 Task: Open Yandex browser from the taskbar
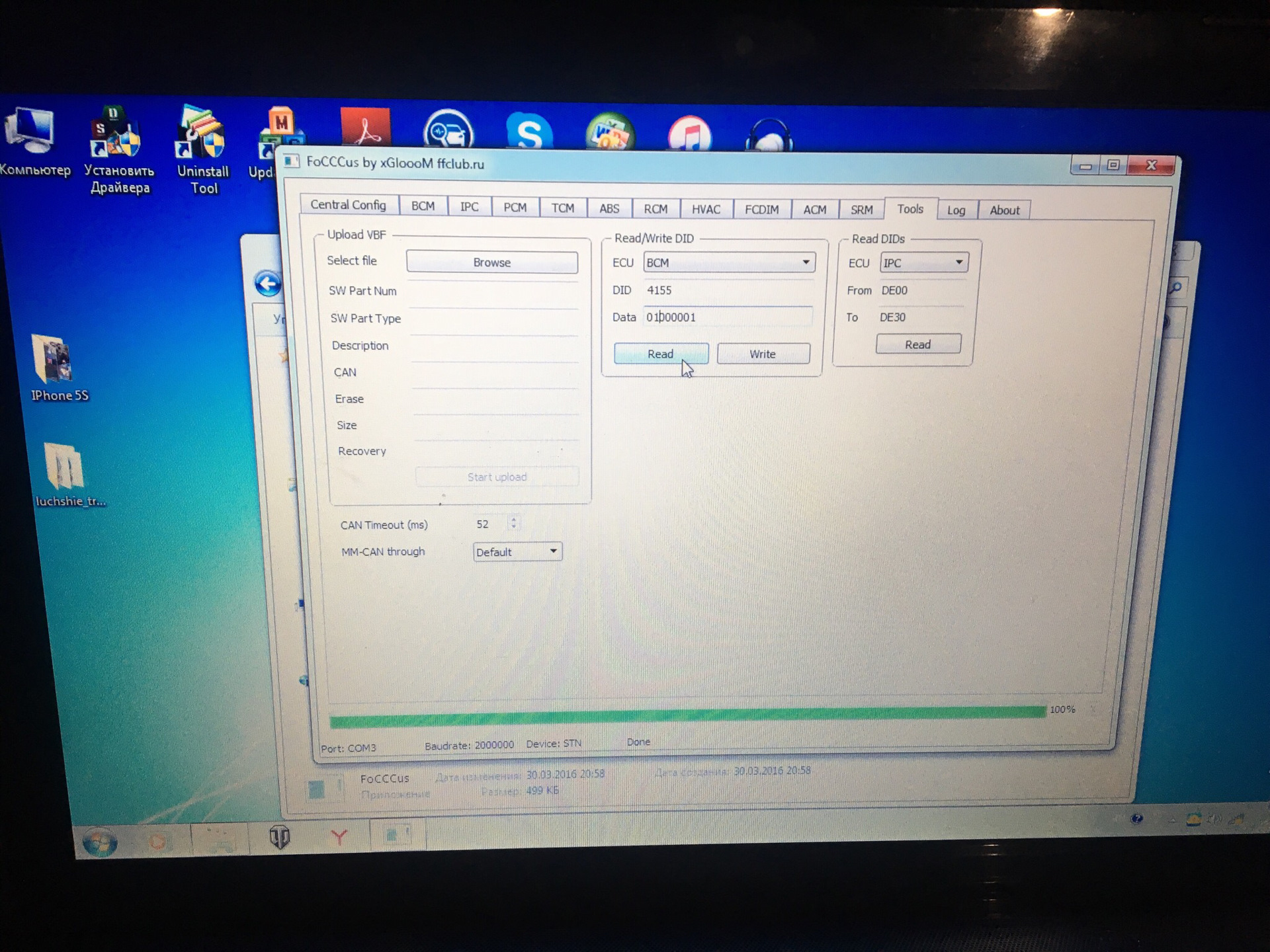[339, 837]
